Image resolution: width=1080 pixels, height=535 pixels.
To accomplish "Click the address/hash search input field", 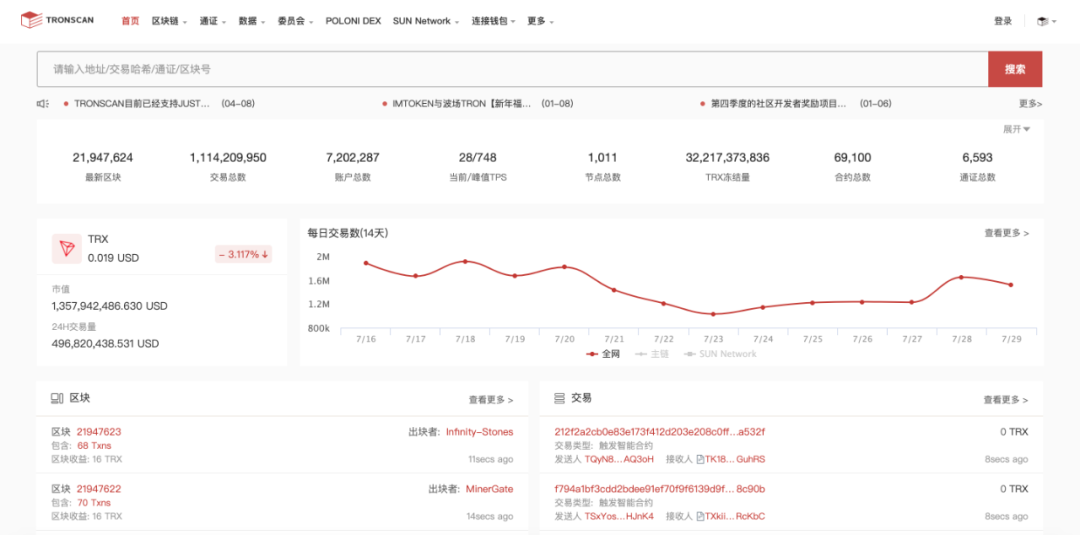I will pos(512,69).
